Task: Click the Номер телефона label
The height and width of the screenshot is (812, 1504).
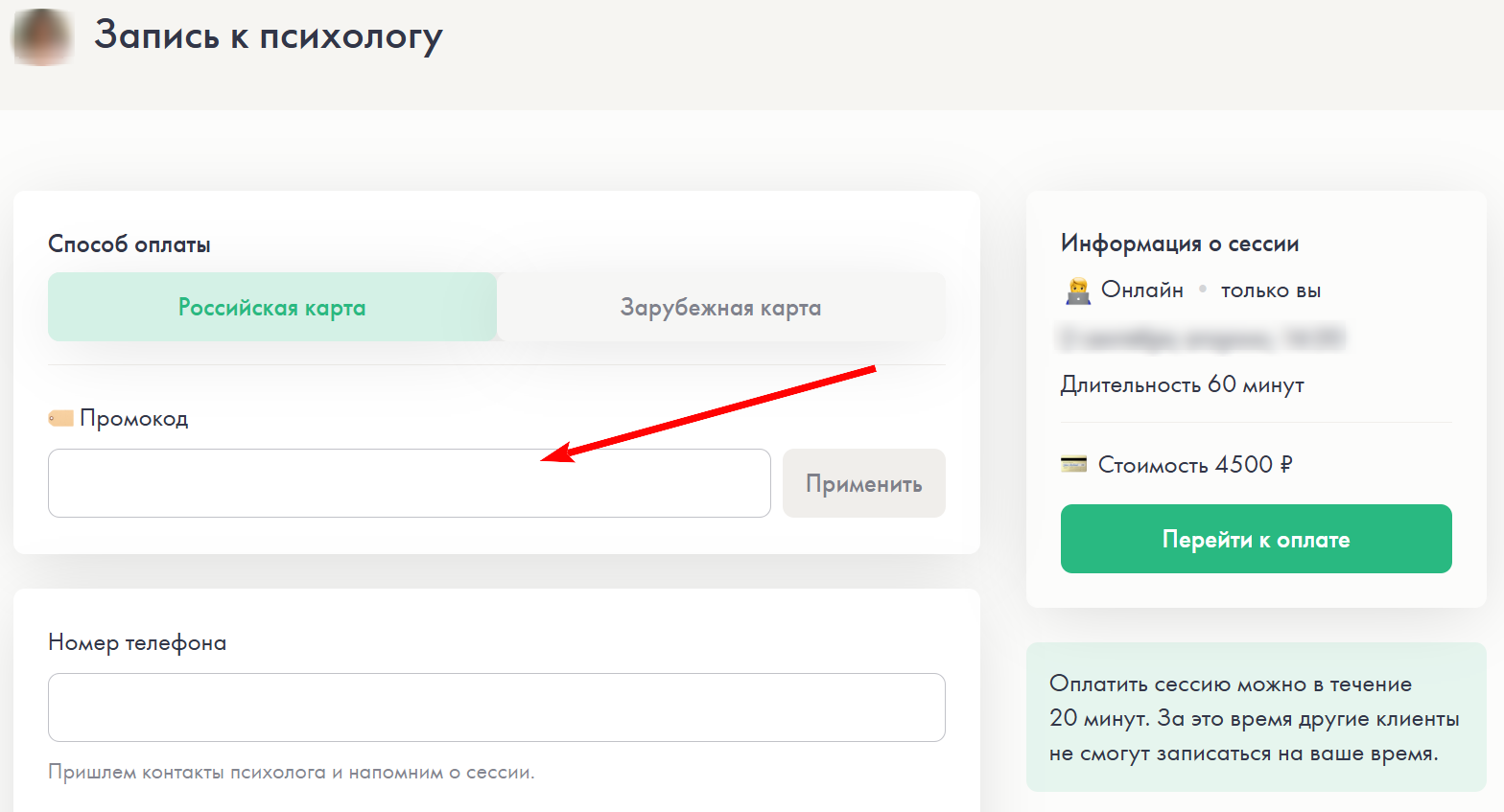Action: (x=137, y=643)
